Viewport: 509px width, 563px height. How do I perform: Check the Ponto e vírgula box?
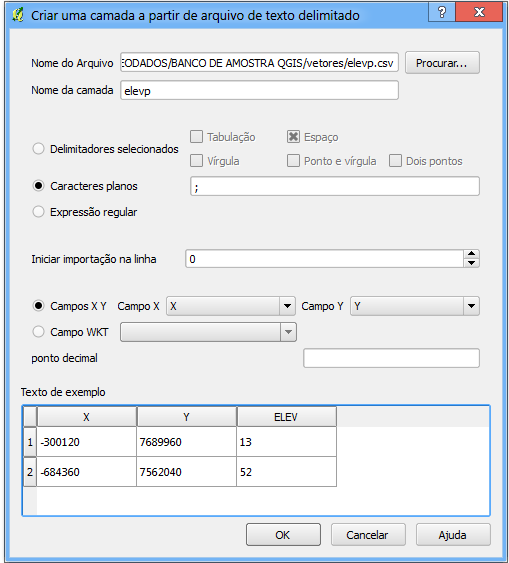(x=293, y=161)
